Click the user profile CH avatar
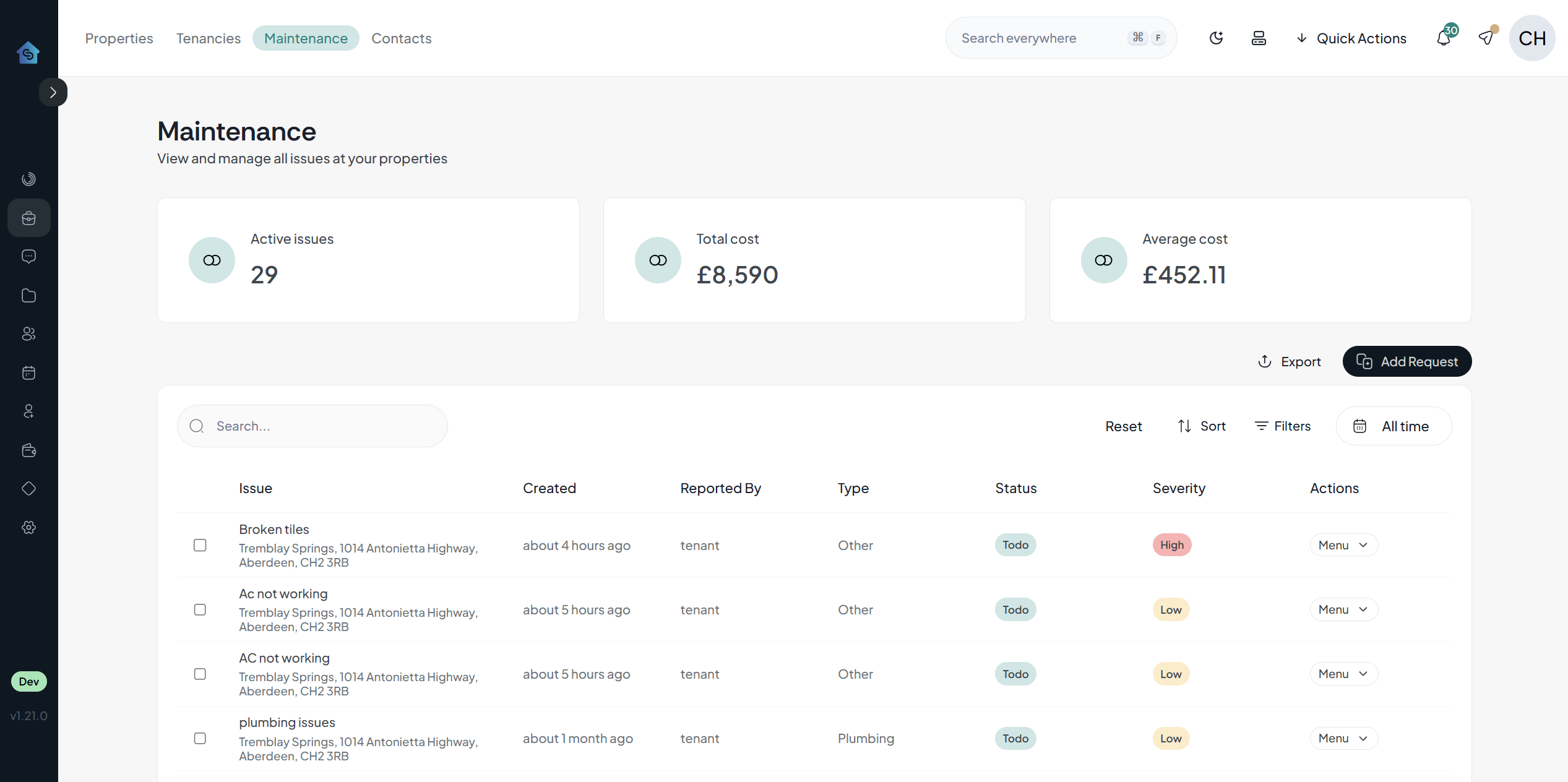 click(x=1533, y=38)
